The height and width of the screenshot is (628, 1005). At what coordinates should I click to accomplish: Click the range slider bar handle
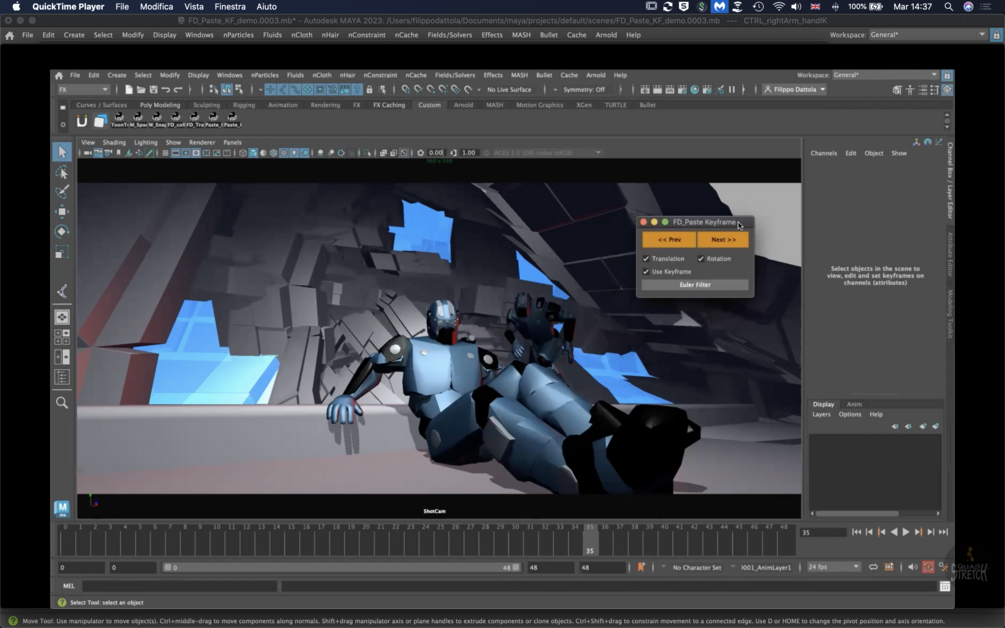341,567
